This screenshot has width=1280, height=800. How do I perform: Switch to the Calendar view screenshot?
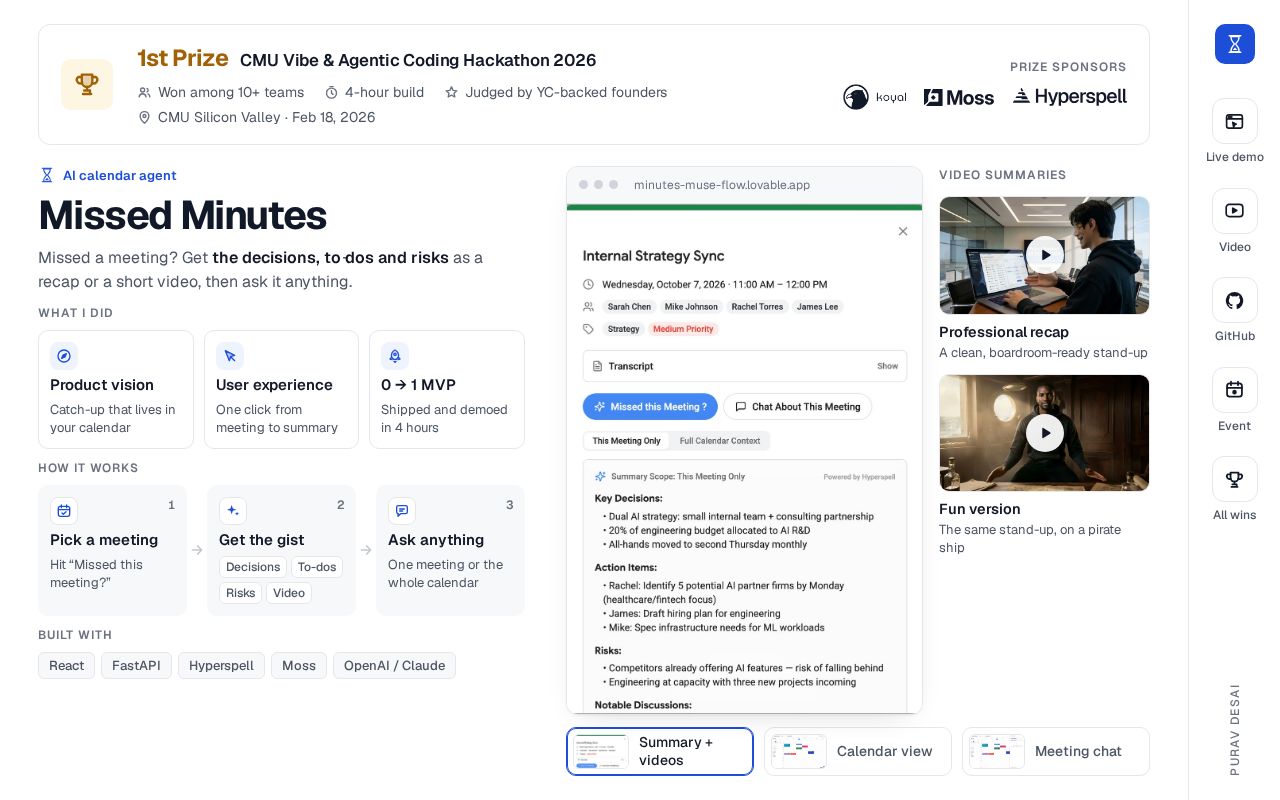click(x=858, y=751)
